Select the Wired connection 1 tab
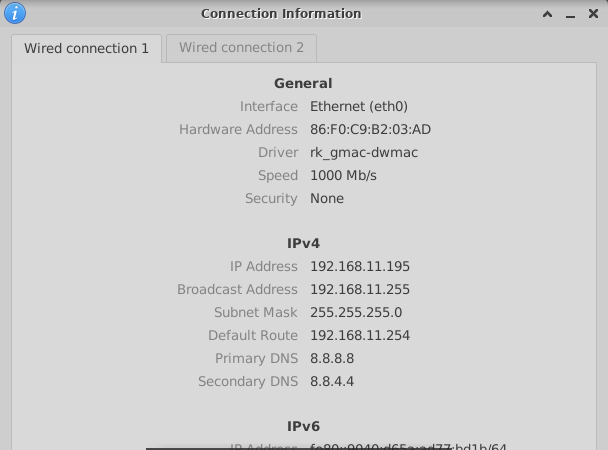 point(86,48)
